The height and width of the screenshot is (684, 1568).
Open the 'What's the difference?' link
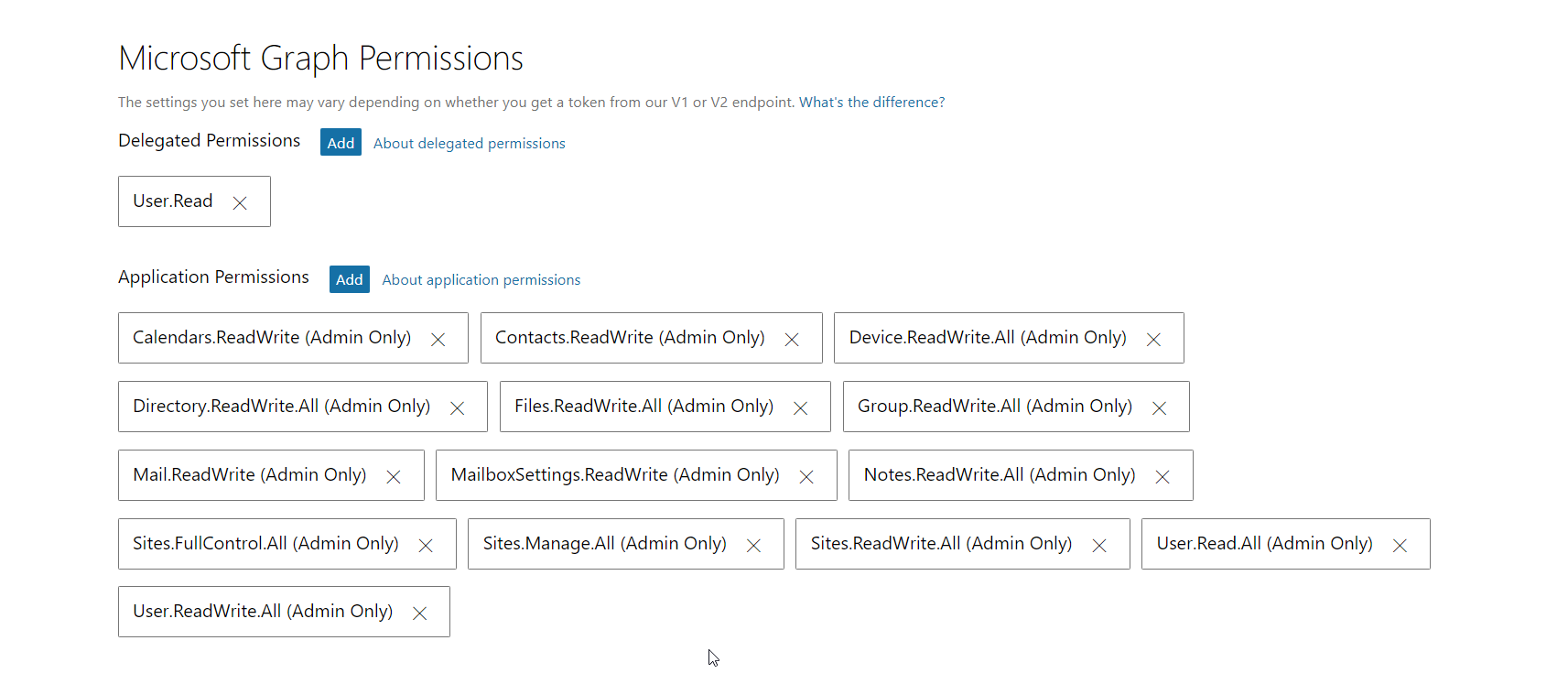coord(871,103)
